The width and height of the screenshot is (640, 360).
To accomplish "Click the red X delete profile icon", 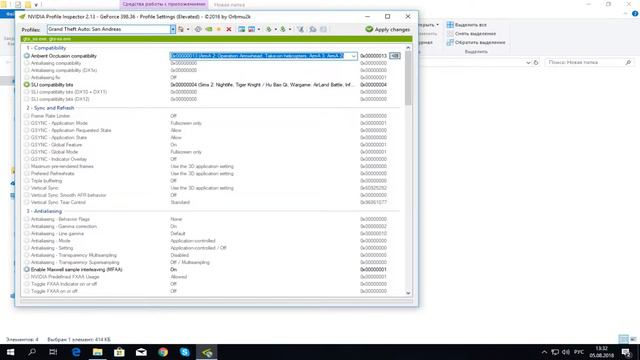I will pyautogui.click(x=229, y=29).
